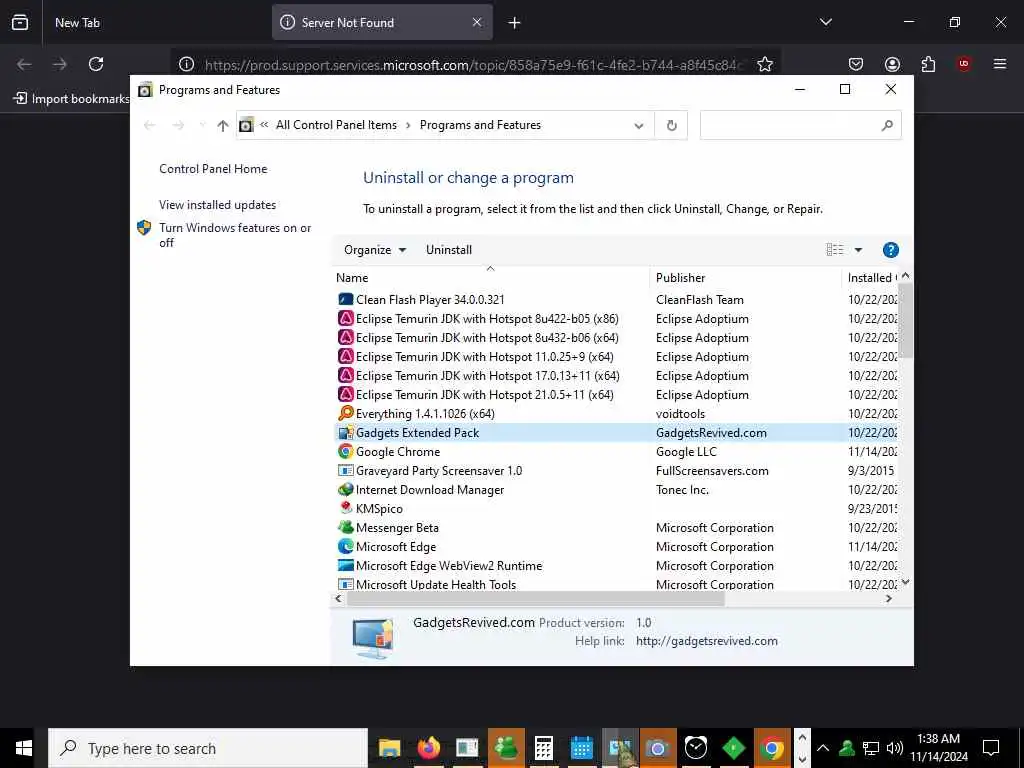Select the KMSpico program icon
The width and height of the screenshot is (1024, 768).
pyautogui.click(x=345, y=508)
